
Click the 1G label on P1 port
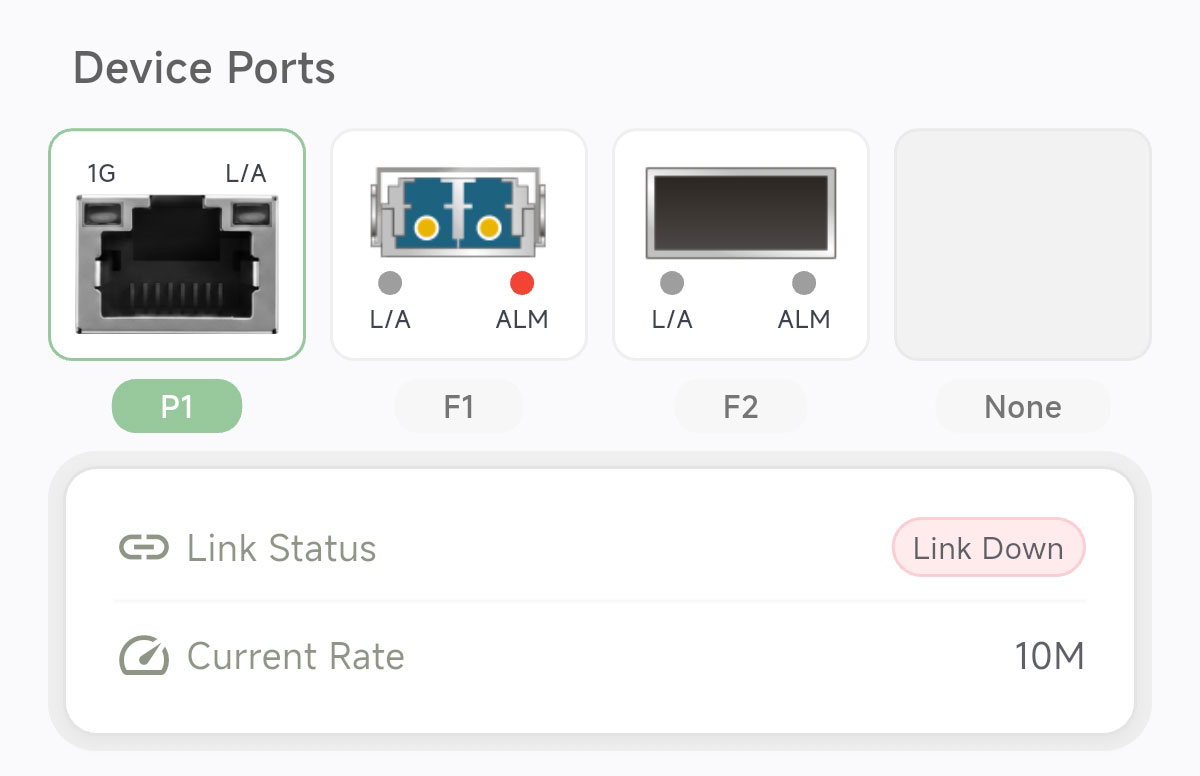pos(101,174)
